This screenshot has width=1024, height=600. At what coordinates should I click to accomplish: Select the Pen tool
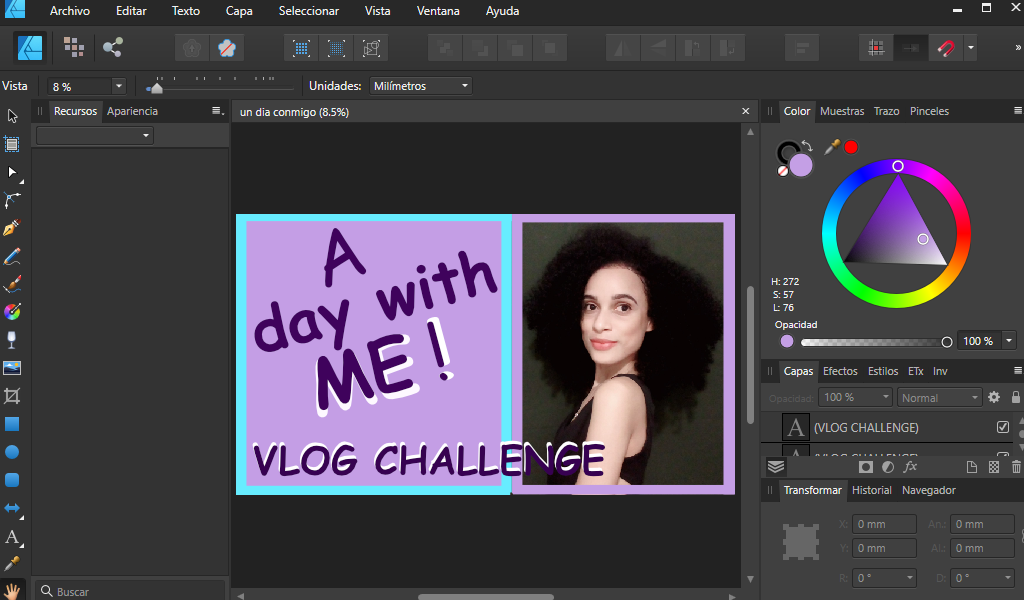pos(12,228)
